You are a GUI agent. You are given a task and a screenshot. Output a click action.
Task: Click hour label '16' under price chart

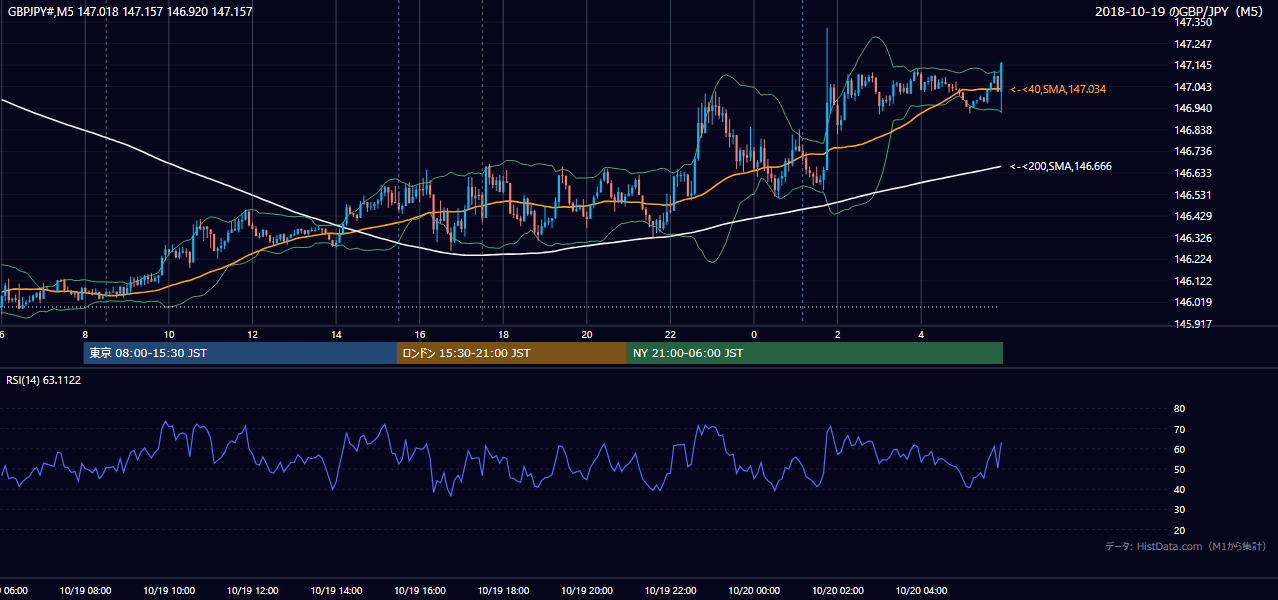coord(420,335)
